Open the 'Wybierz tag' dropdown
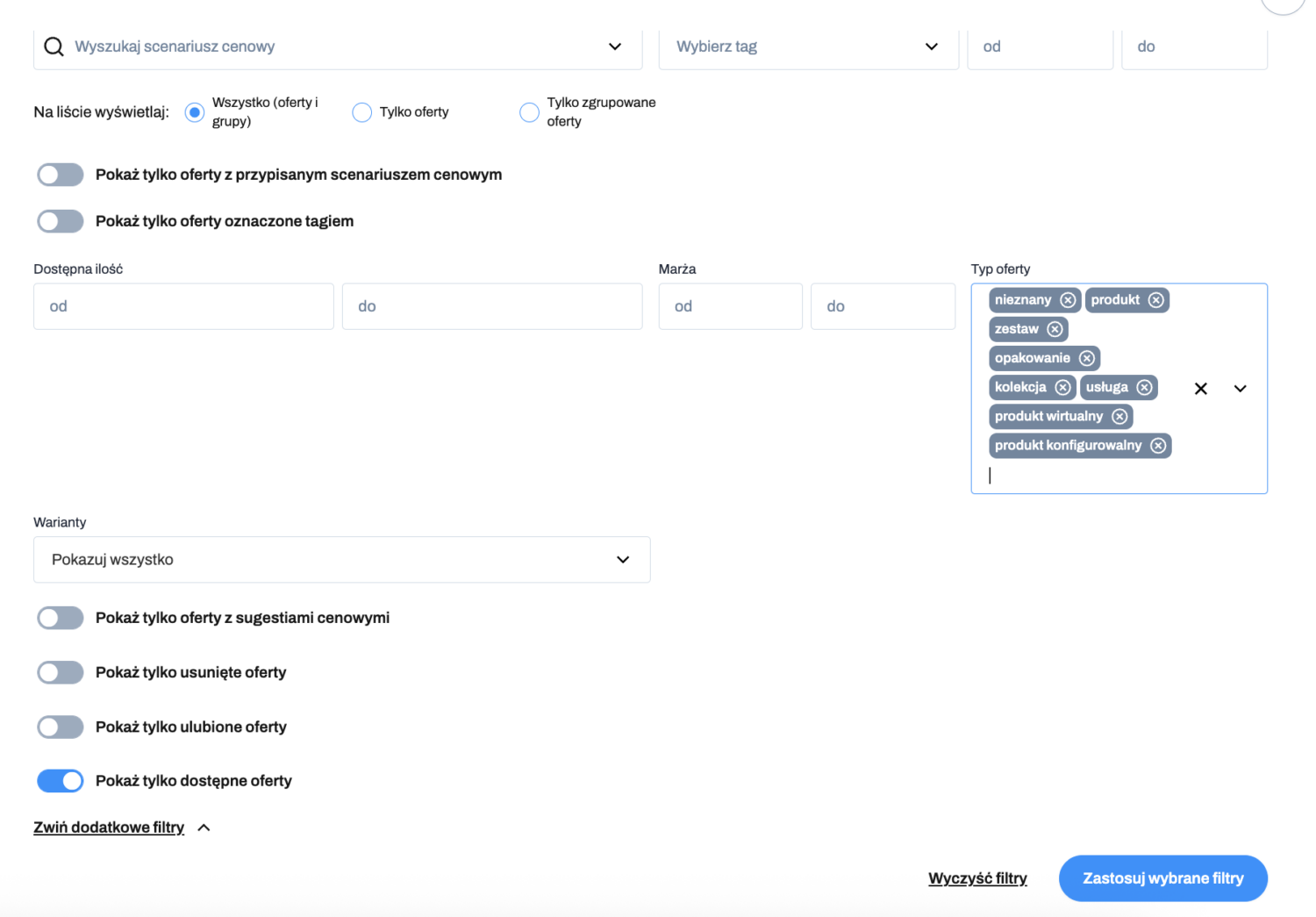This screenshot has height=917, width=1316. click(x=932, y=47)
